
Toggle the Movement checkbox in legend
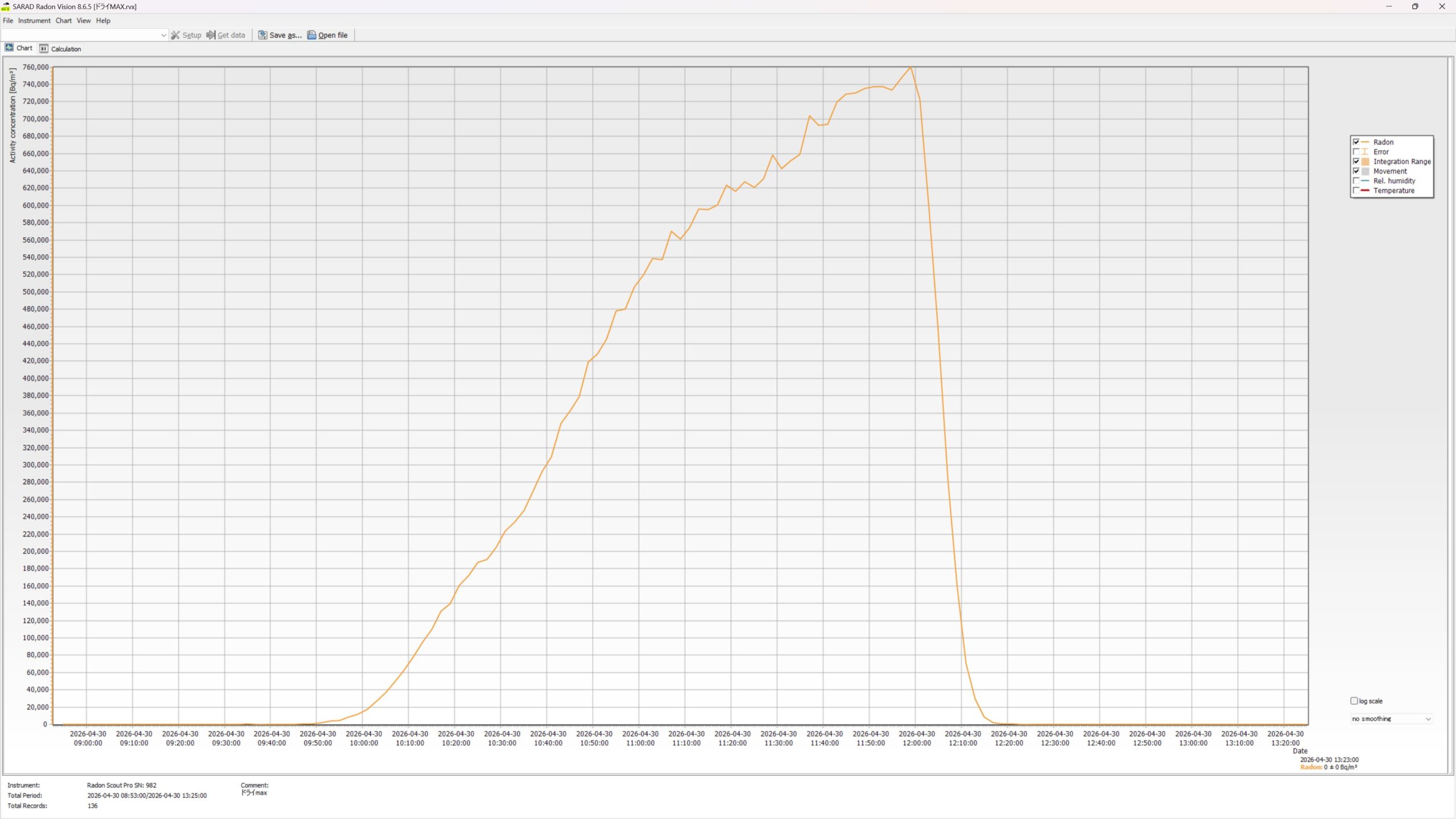point(1356,171)
